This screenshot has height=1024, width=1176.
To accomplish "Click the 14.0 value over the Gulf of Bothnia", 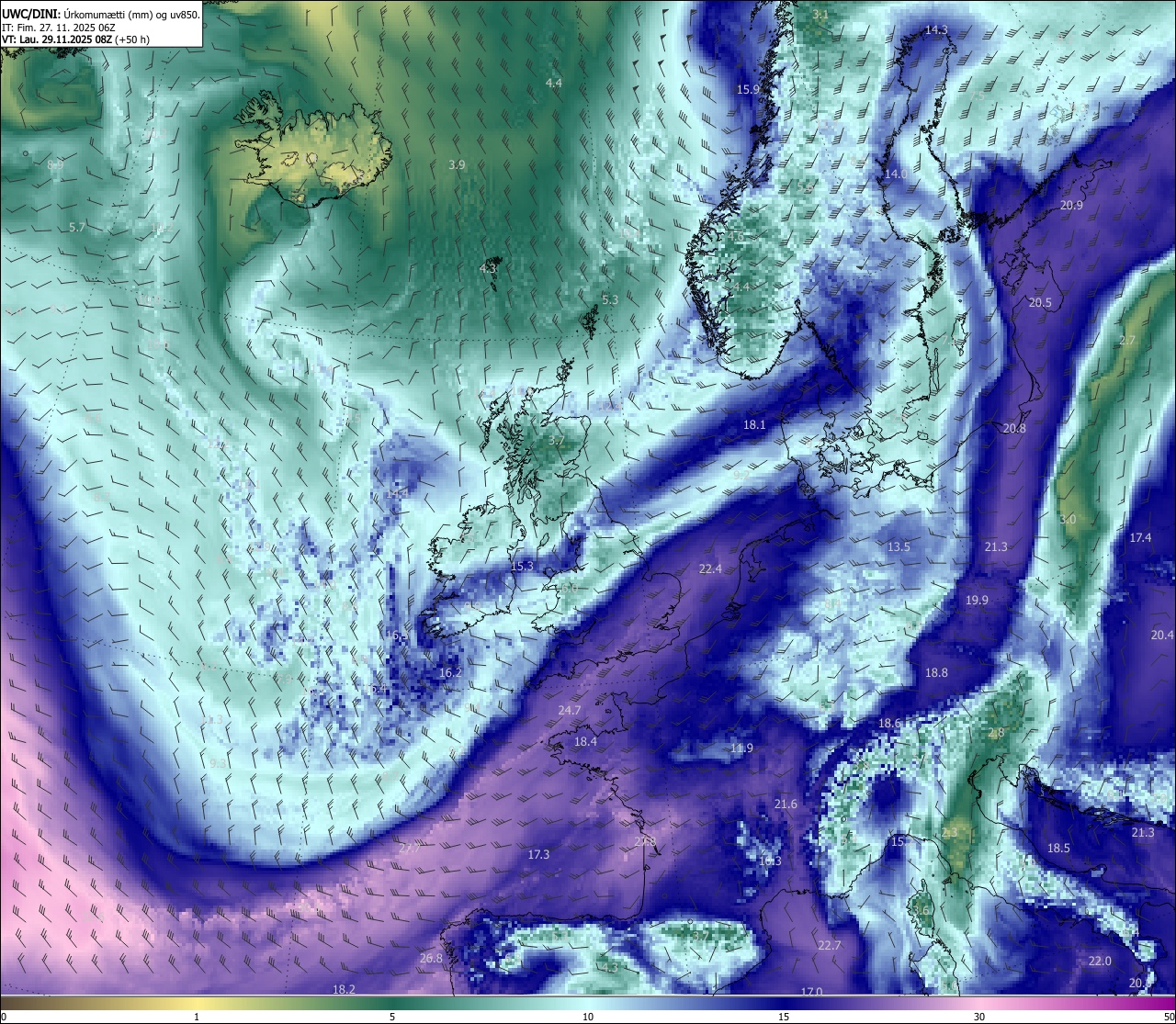I will 896,174.
